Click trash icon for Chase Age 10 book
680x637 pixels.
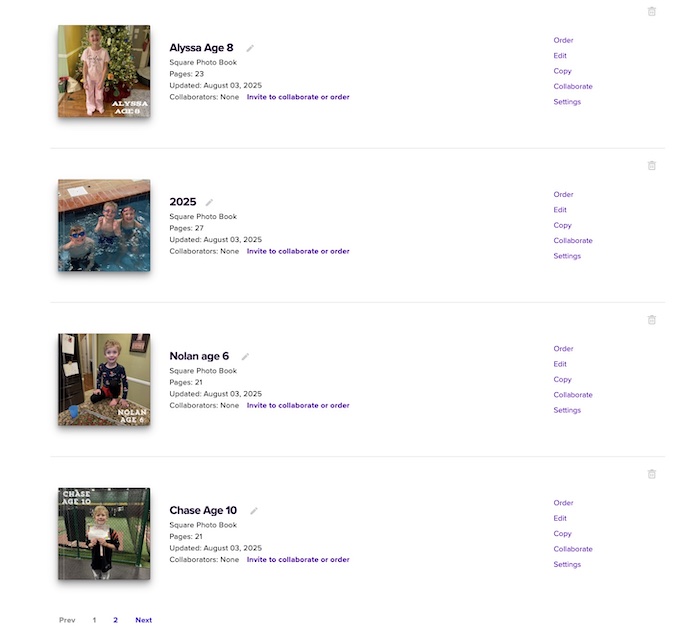coord(652,474)
